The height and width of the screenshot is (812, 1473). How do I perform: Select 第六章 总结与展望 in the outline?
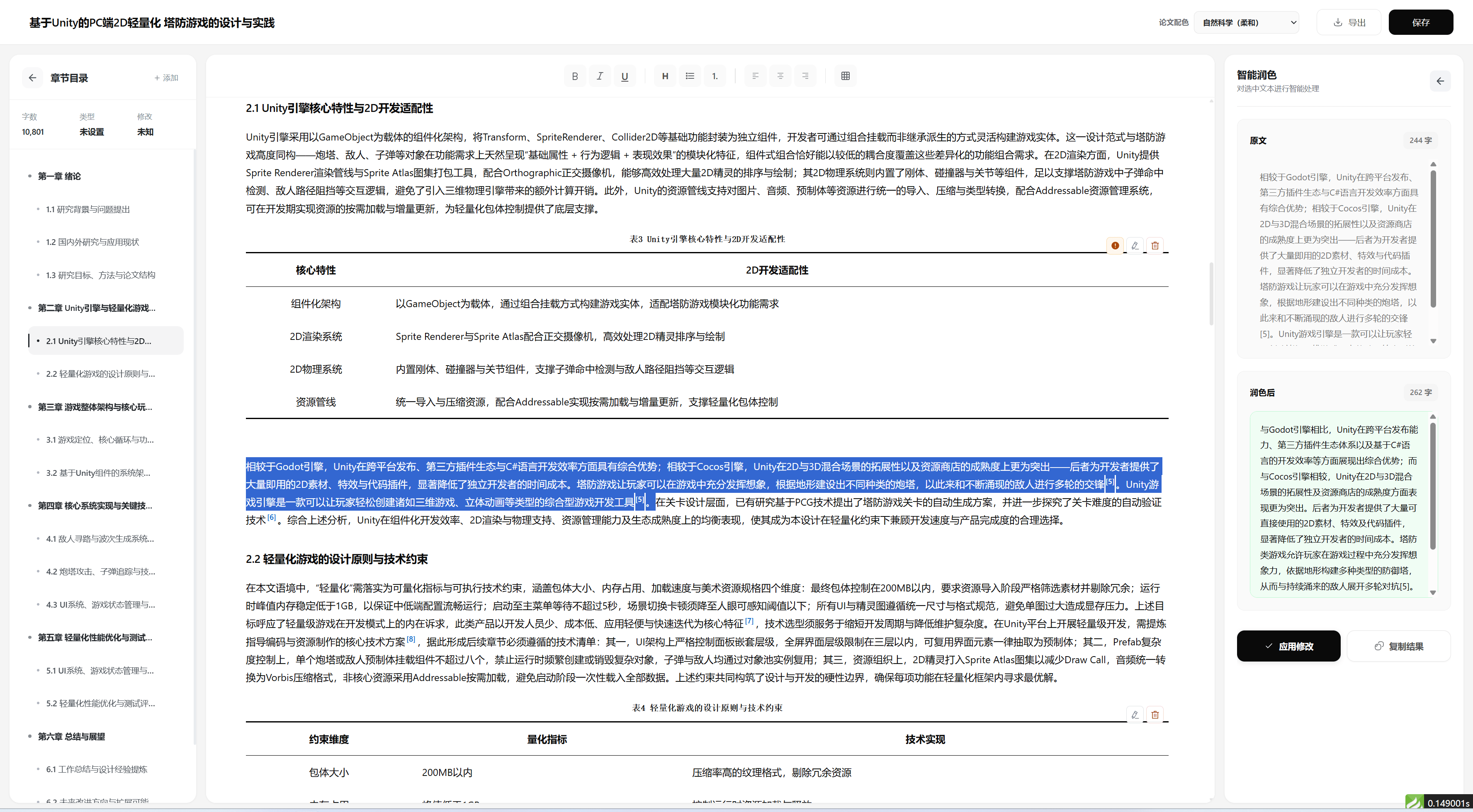[x=71, y=737]
